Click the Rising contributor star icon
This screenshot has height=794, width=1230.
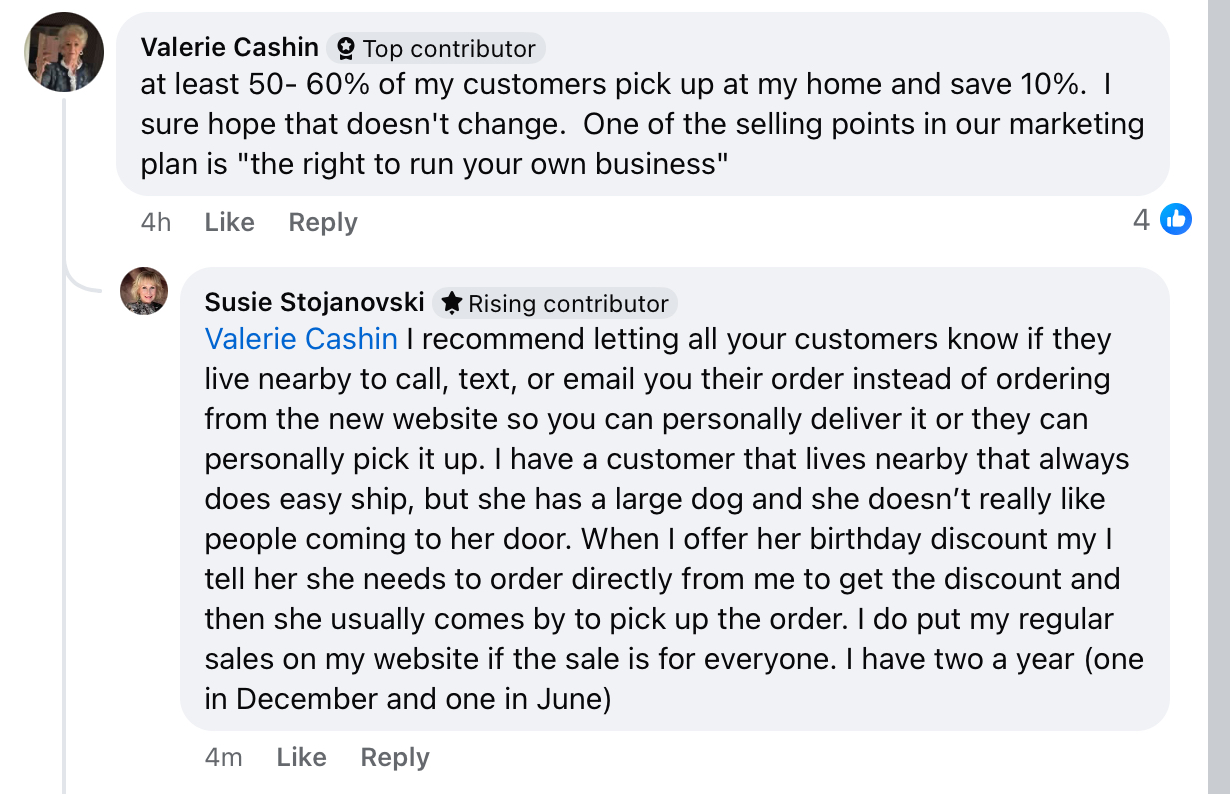[x=451, y=303]
